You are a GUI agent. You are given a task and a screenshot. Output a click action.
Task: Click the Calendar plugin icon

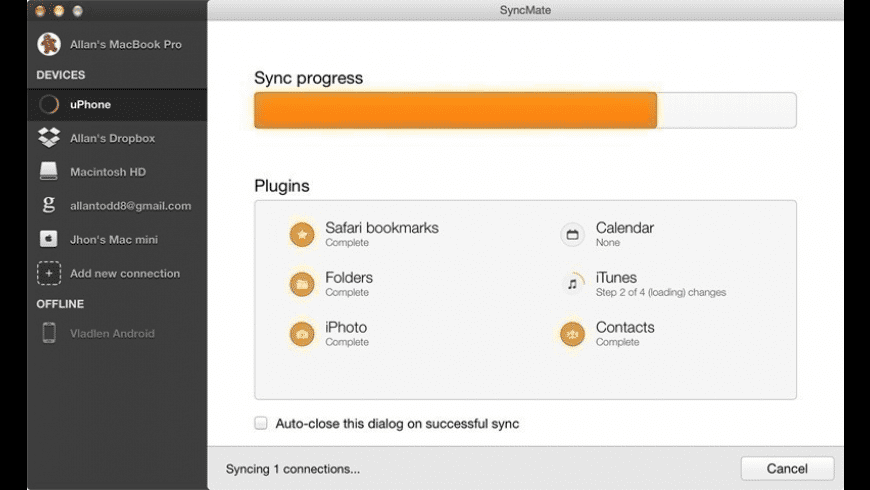tap(572, 235)
